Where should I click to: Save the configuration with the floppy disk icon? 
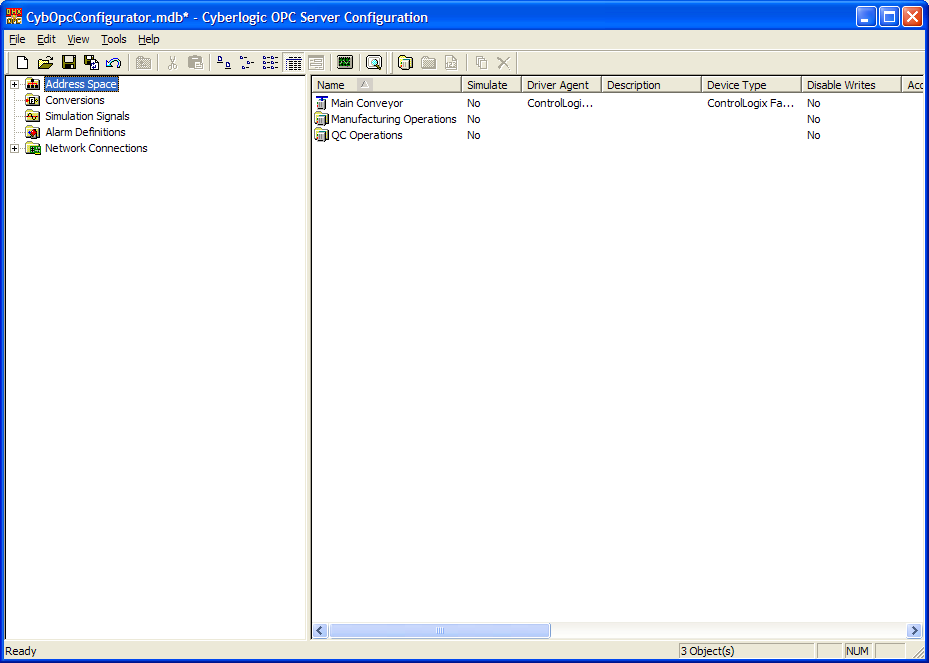69,63
